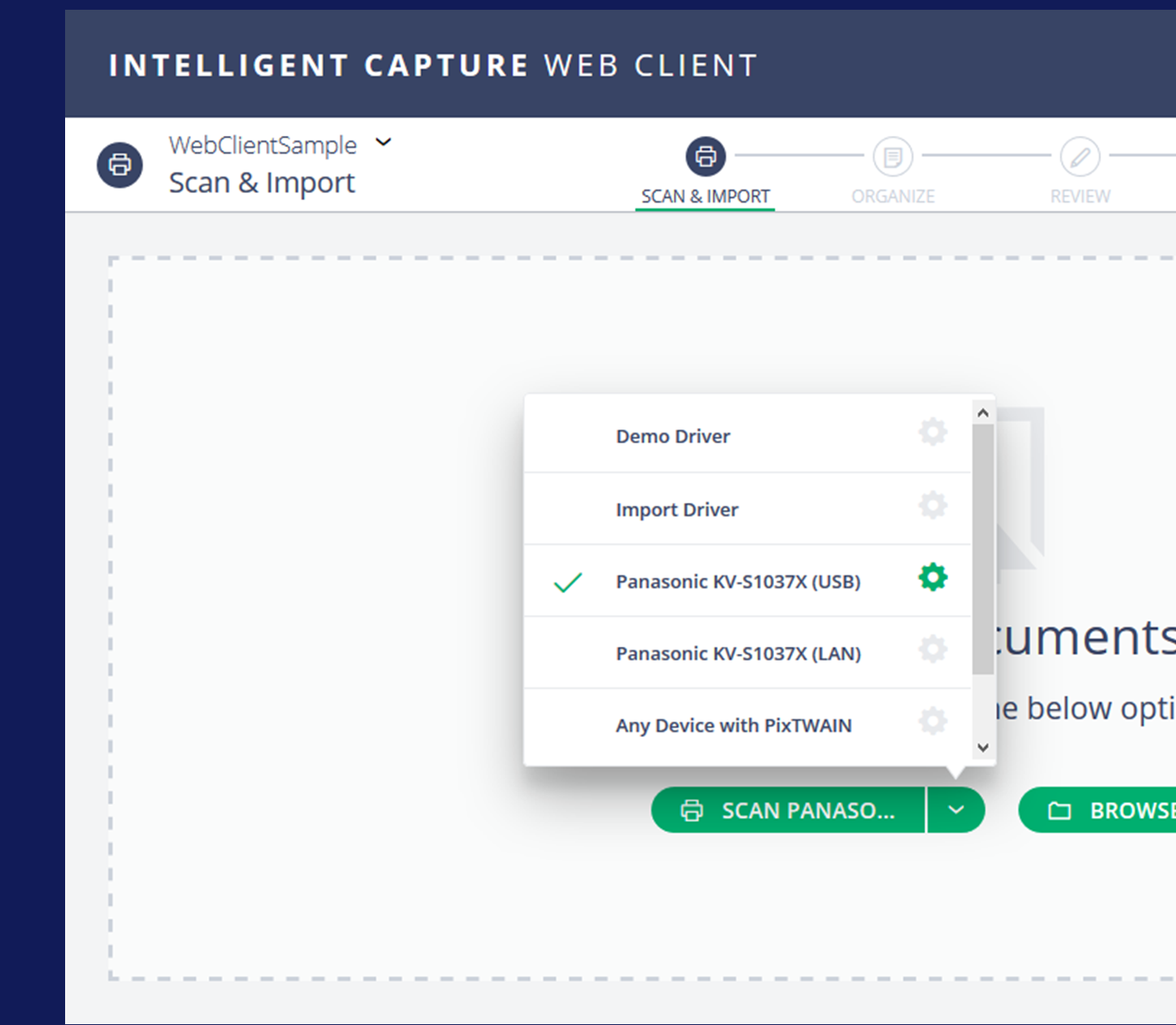Switch to the SCAN & IMPORT tab label
The image size is (1176, 1025).
coord(706,196)
